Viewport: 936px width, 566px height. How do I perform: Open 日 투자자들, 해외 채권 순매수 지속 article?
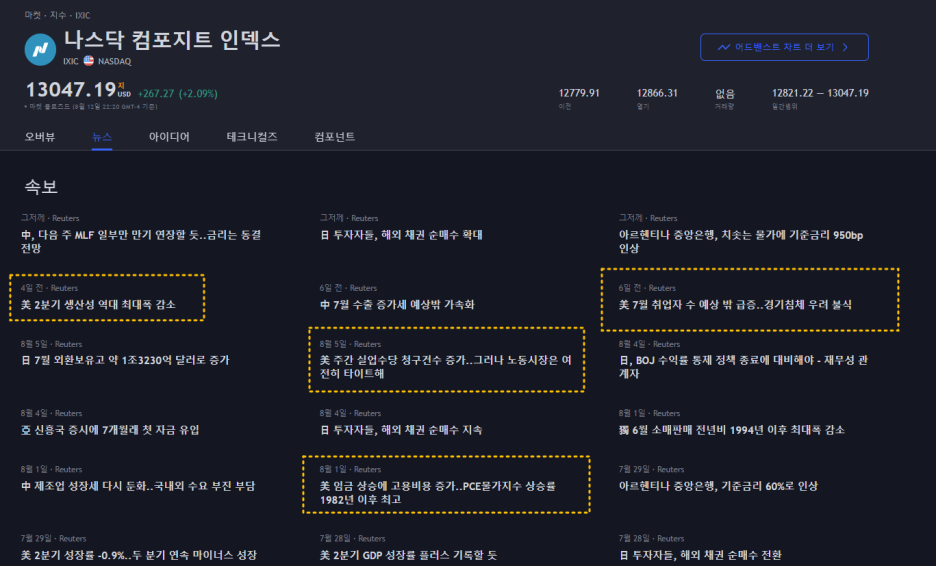click(401, 430)
